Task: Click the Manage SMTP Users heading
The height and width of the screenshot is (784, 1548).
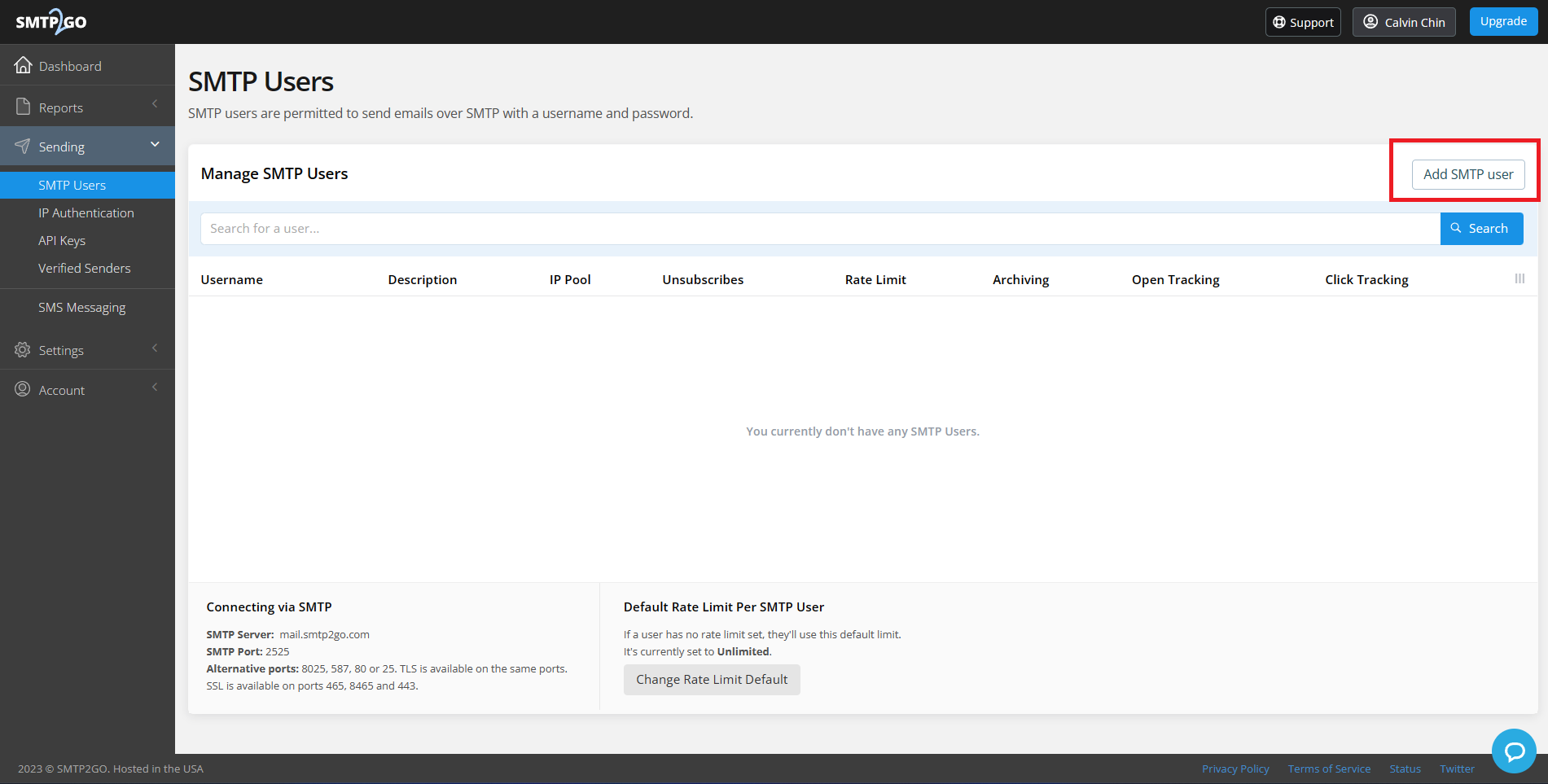Action: (x=274, y=173)
